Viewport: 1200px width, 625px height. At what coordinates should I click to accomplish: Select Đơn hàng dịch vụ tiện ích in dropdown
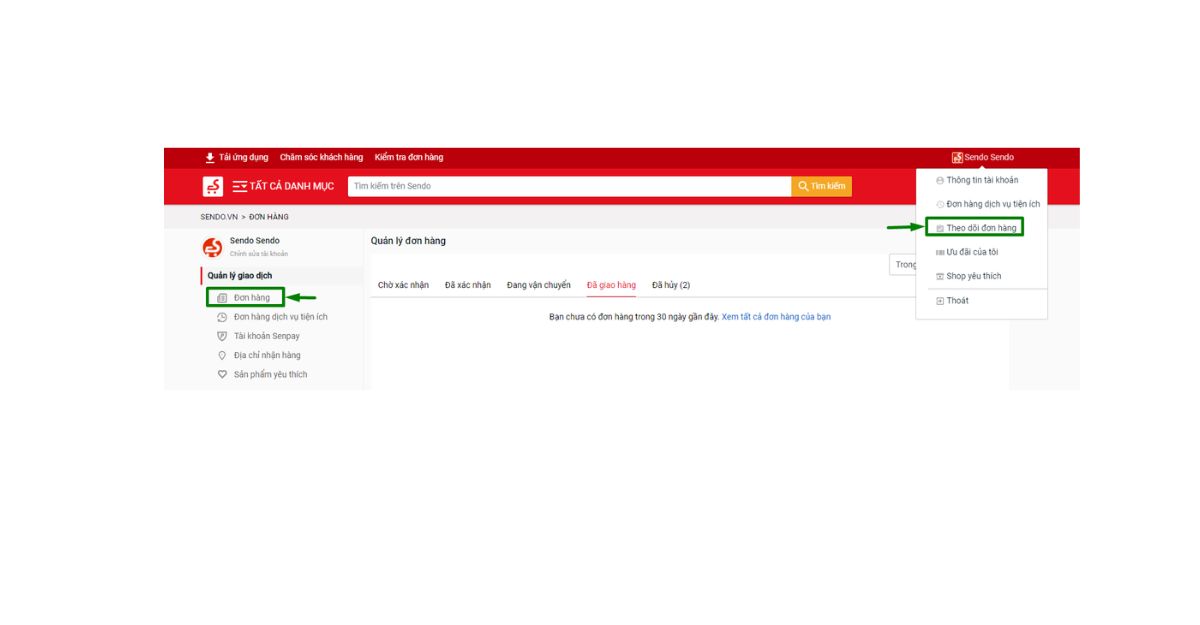pyautogui.click(x=993, y=204)
